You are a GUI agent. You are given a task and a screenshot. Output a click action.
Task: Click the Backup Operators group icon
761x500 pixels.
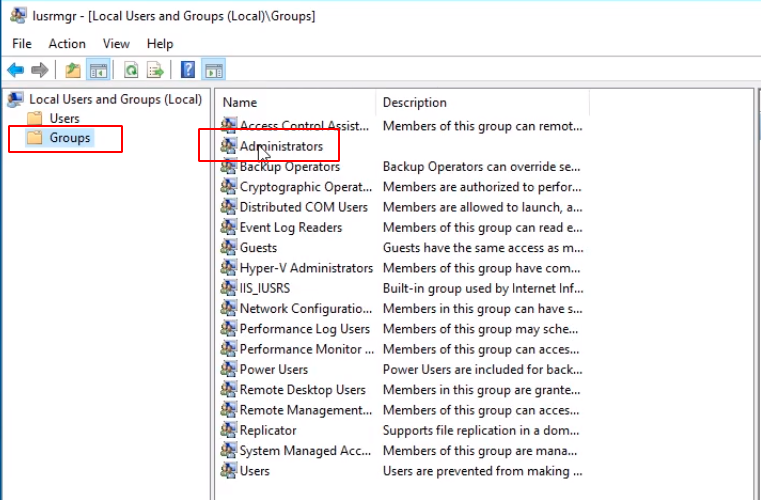click(229, 167)
